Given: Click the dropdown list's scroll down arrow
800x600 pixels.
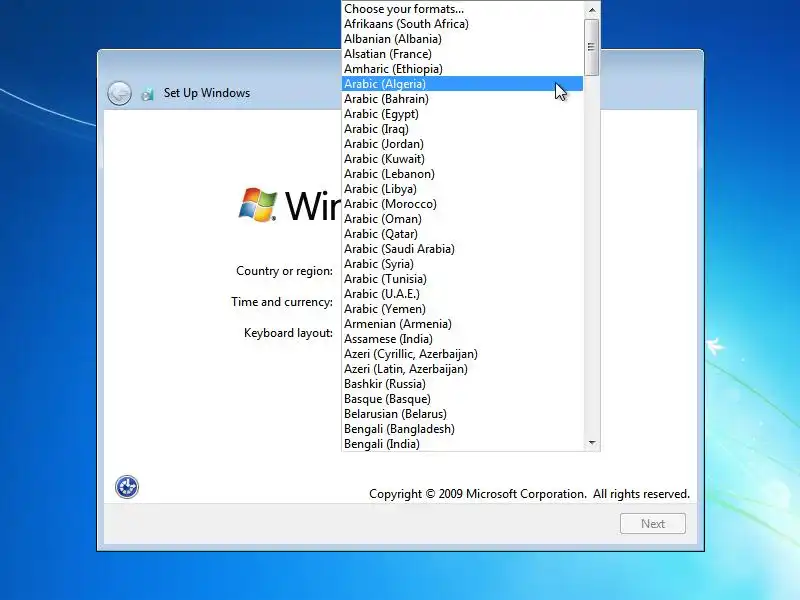Looking at the screenshot, I should pyautogui.click(x=592, y=443).
